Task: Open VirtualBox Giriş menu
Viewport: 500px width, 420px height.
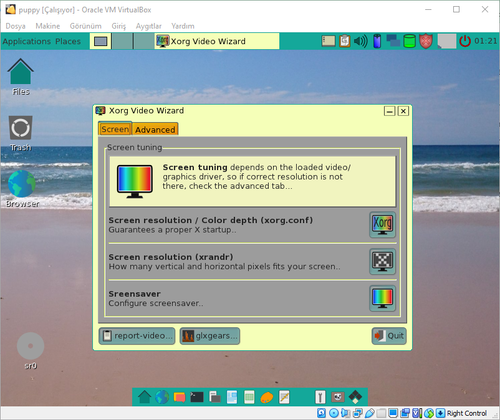Action: (119, 26)
